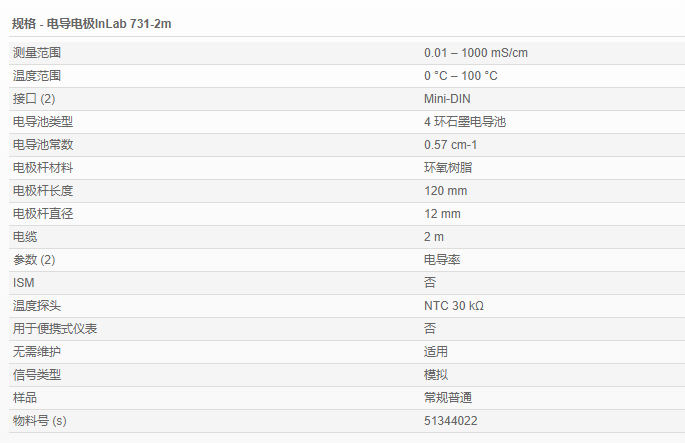
Task: Select the 参数 (2) label
Action: (34, 259)
